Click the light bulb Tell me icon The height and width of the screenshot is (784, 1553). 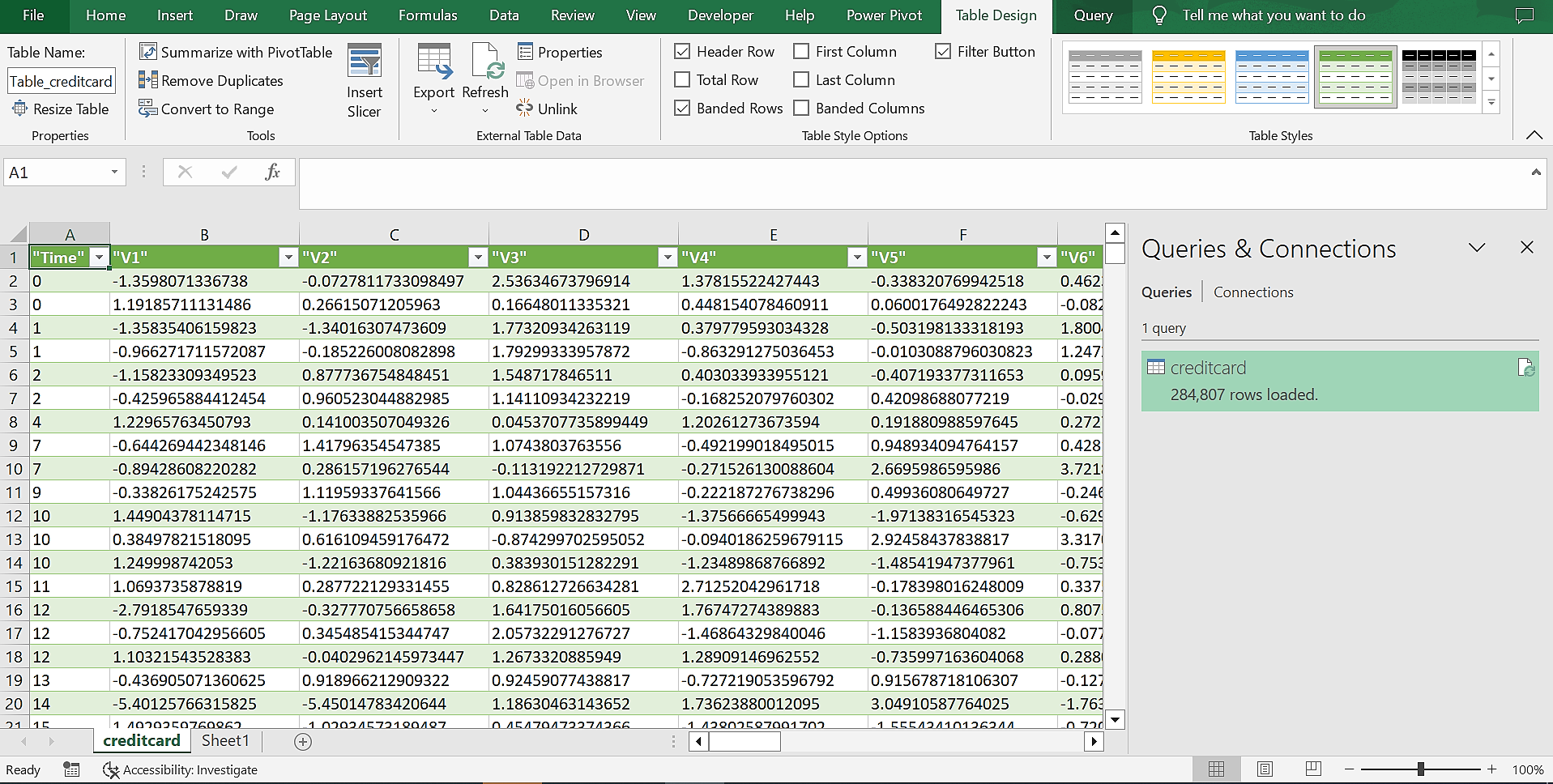pos(1159,15)
